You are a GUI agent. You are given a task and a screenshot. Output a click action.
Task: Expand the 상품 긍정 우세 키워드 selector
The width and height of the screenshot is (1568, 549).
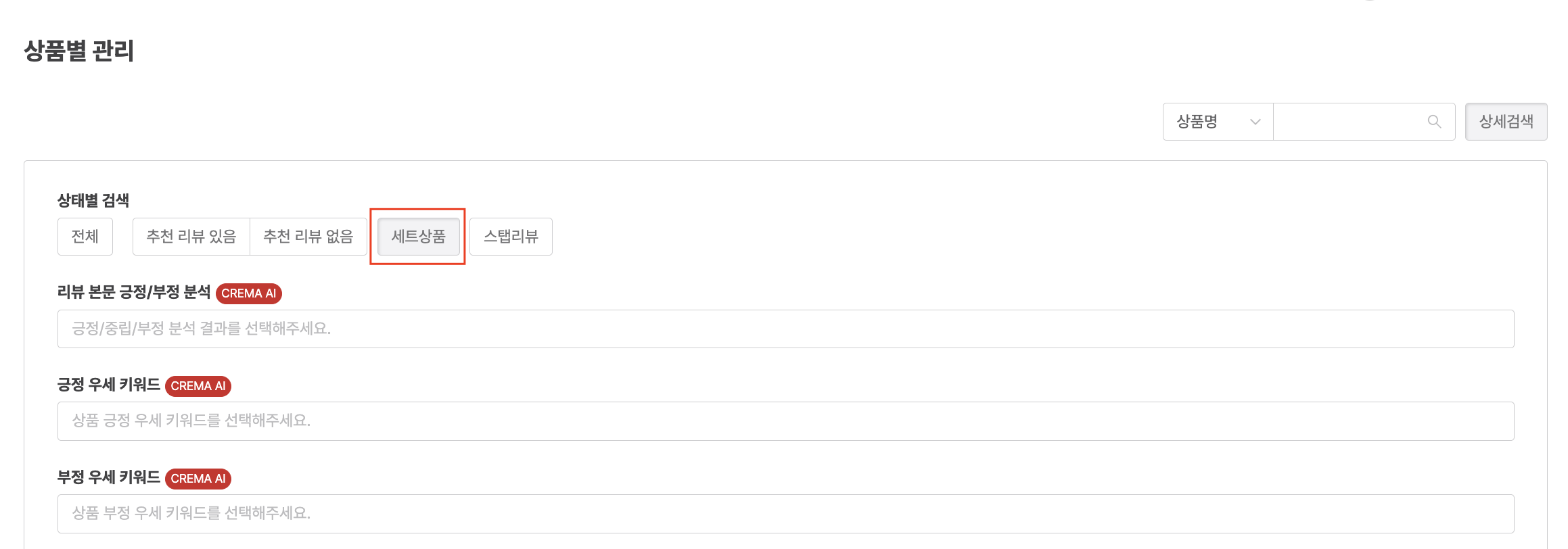785,421
